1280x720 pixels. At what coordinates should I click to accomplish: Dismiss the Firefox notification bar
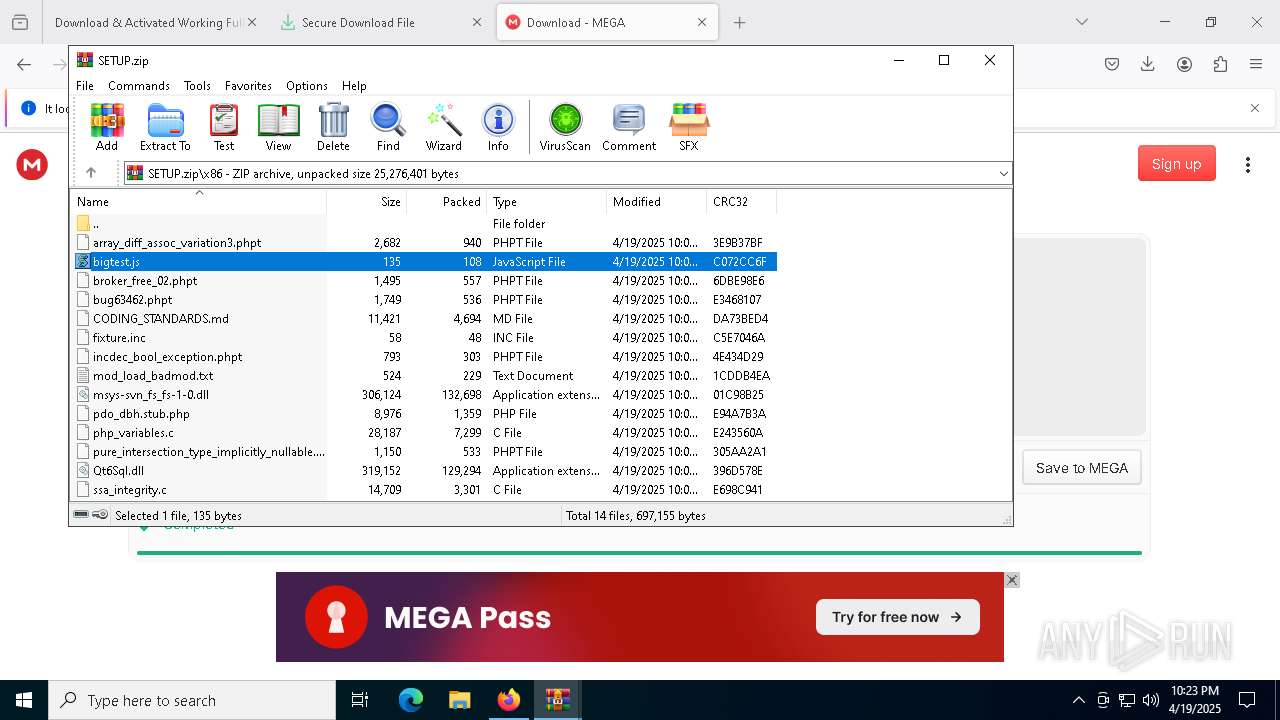pos(1255,108)
